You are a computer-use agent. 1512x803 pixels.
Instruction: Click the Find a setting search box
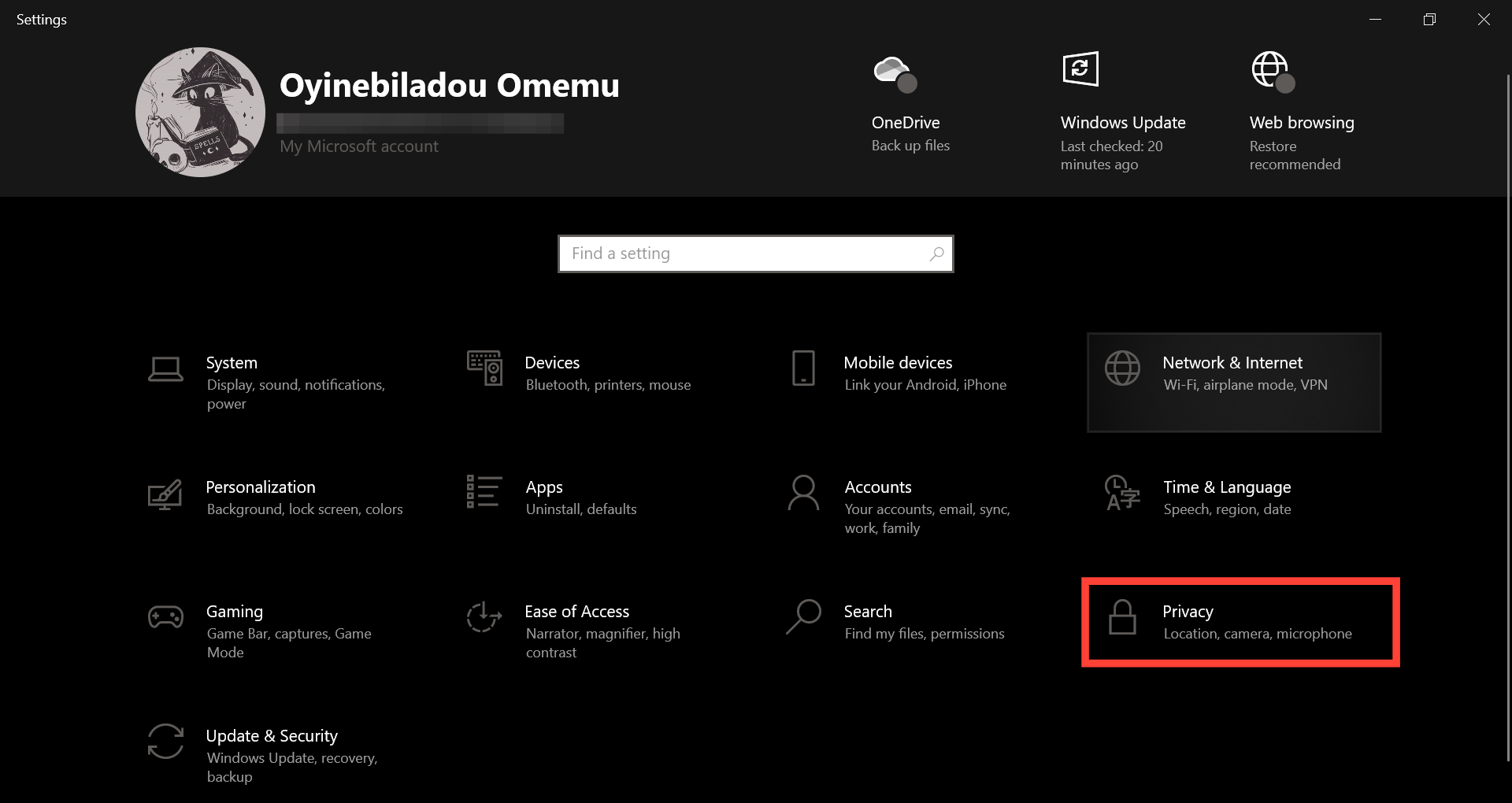tap(748, 253)
